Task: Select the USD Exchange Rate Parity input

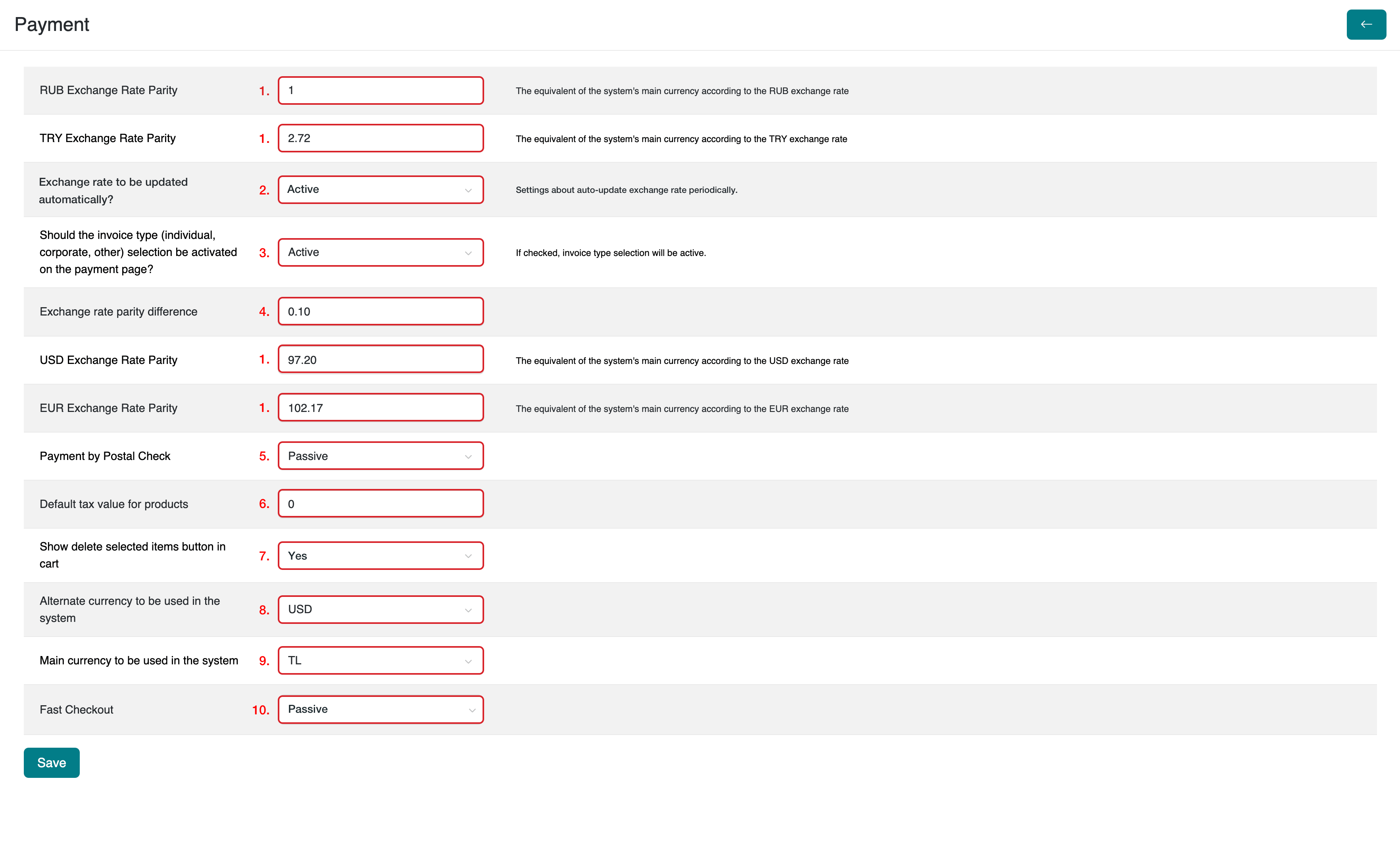Action: [380, 360]
